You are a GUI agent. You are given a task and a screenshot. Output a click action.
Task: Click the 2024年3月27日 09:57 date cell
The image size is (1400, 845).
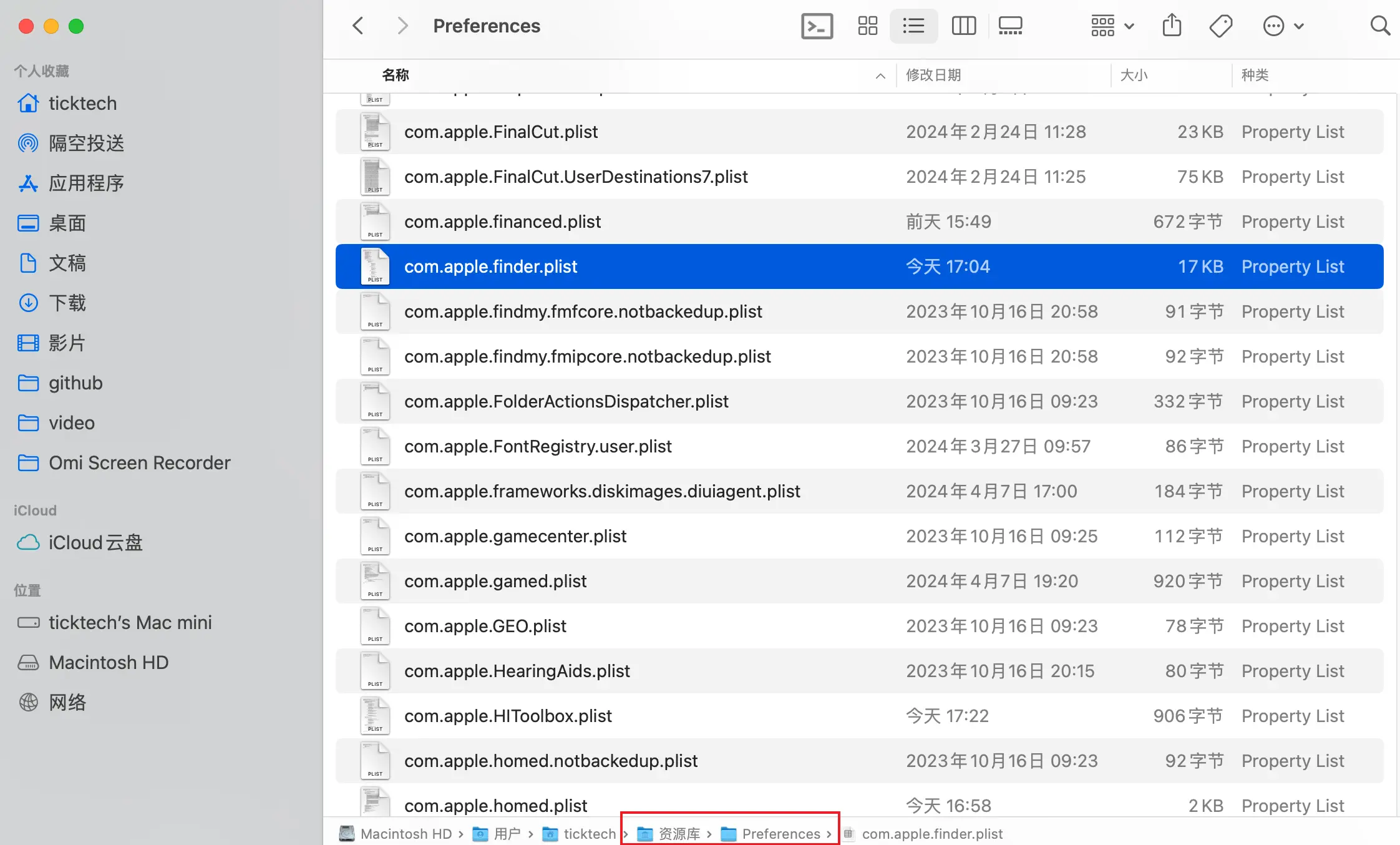tap(998, 446)
